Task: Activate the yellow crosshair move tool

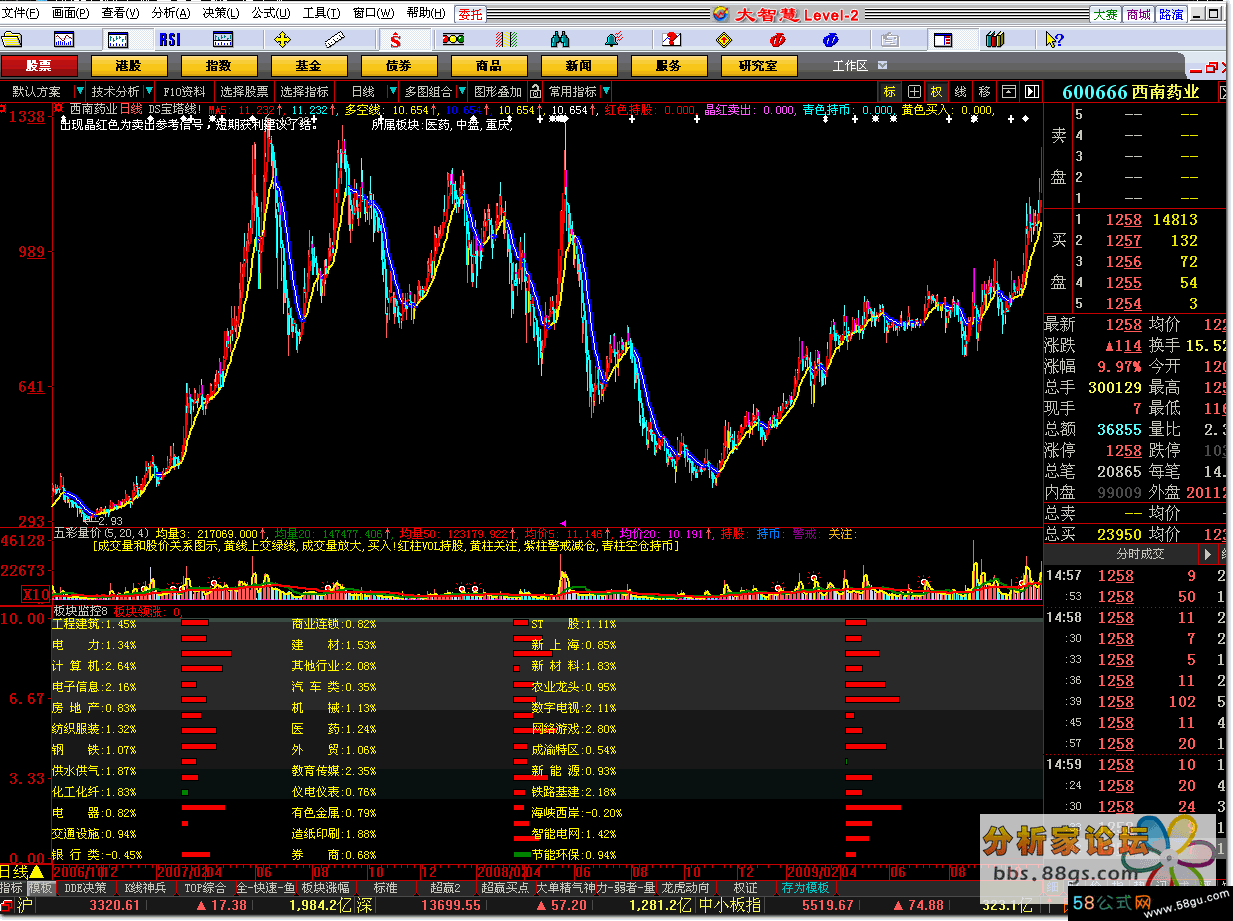Action: pyautogui.click(x=282, y=40)
